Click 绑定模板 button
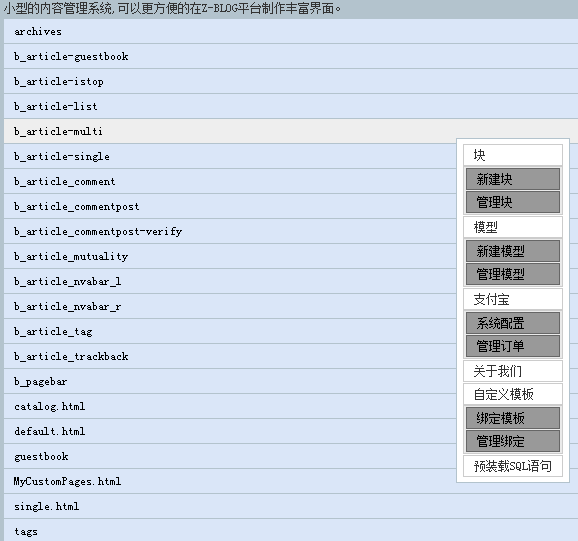Viewport: 578px width, 541px height. [513, 418]
